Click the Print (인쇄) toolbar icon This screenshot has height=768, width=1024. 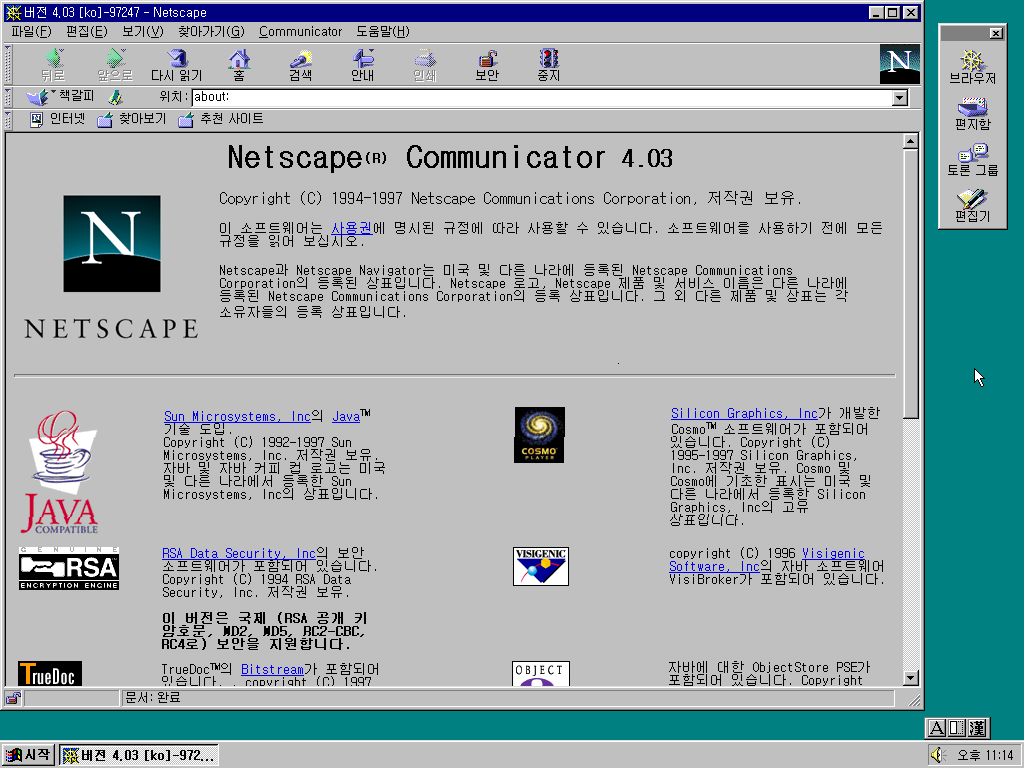[424, 65]
